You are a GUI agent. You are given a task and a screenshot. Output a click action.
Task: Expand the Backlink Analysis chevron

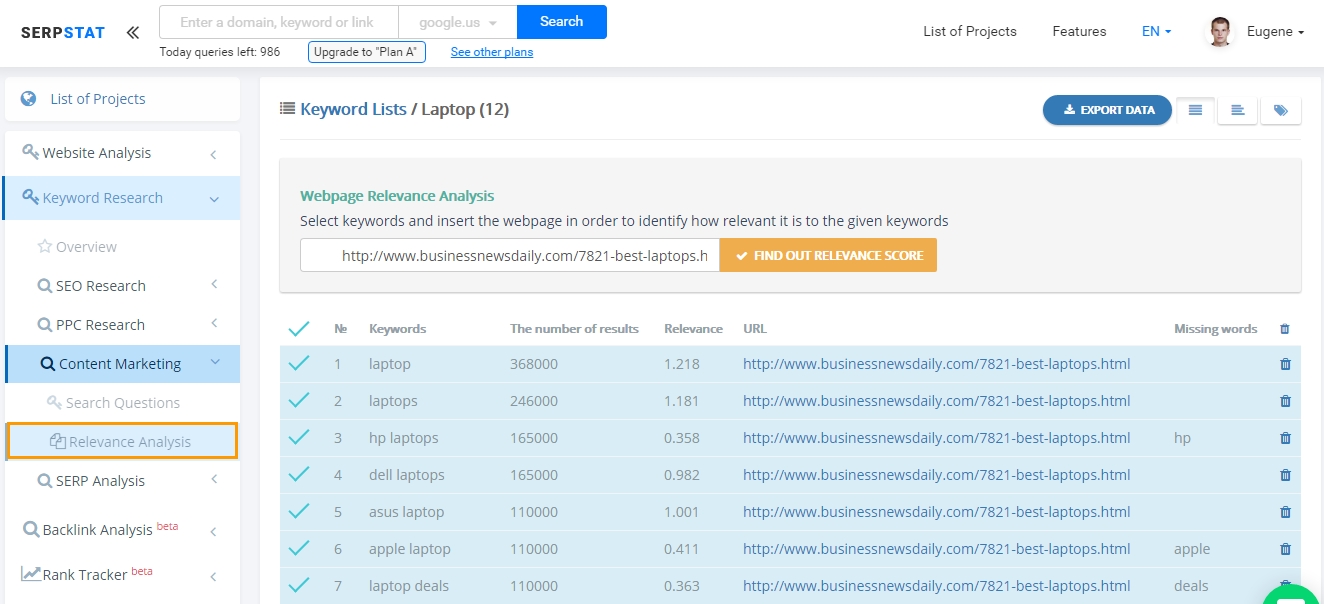click(214, 531)
